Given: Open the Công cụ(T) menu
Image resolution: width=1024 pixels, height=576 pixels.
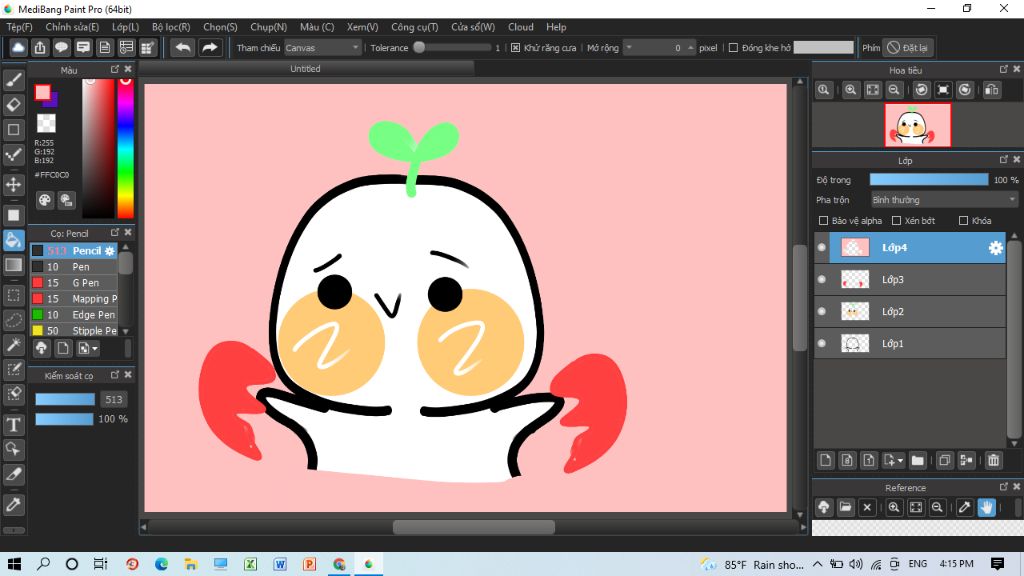Looking at the screenshot, I should (414, 27).
